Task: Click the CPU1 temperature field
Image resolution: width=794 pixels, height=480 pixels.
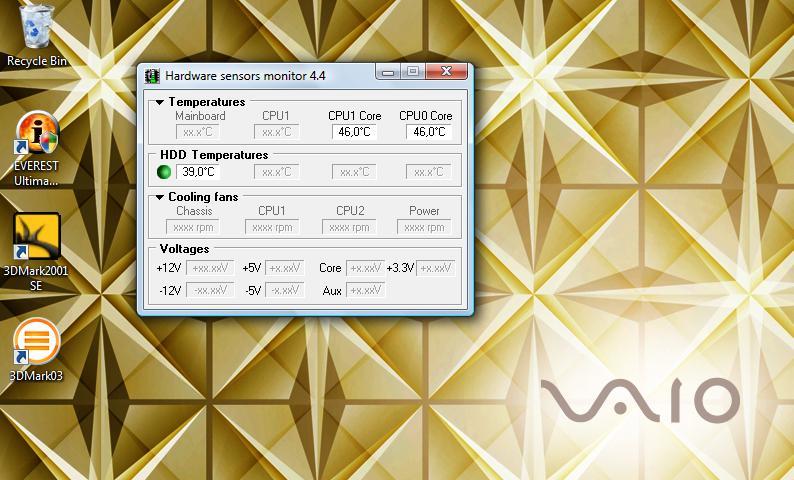Action: click(276, 132)
